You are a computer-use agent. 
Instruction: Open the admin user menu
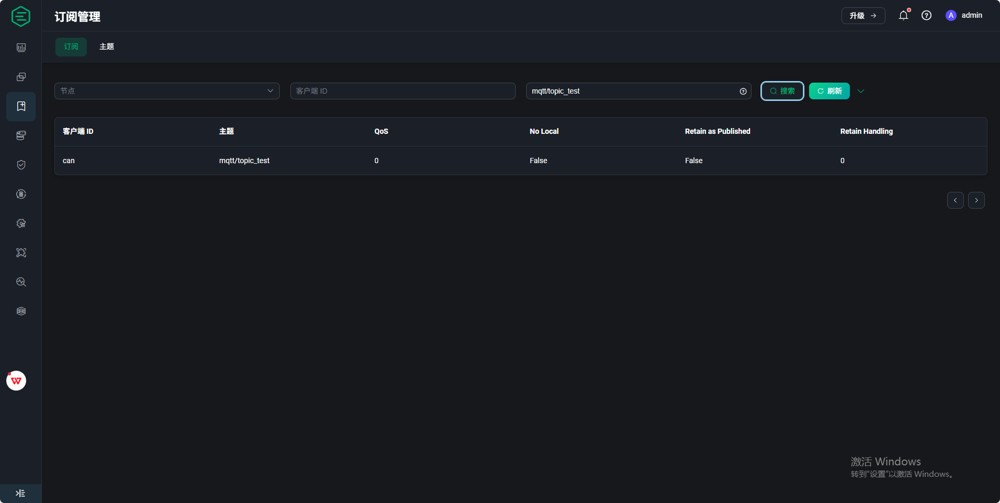coord(964,15)
